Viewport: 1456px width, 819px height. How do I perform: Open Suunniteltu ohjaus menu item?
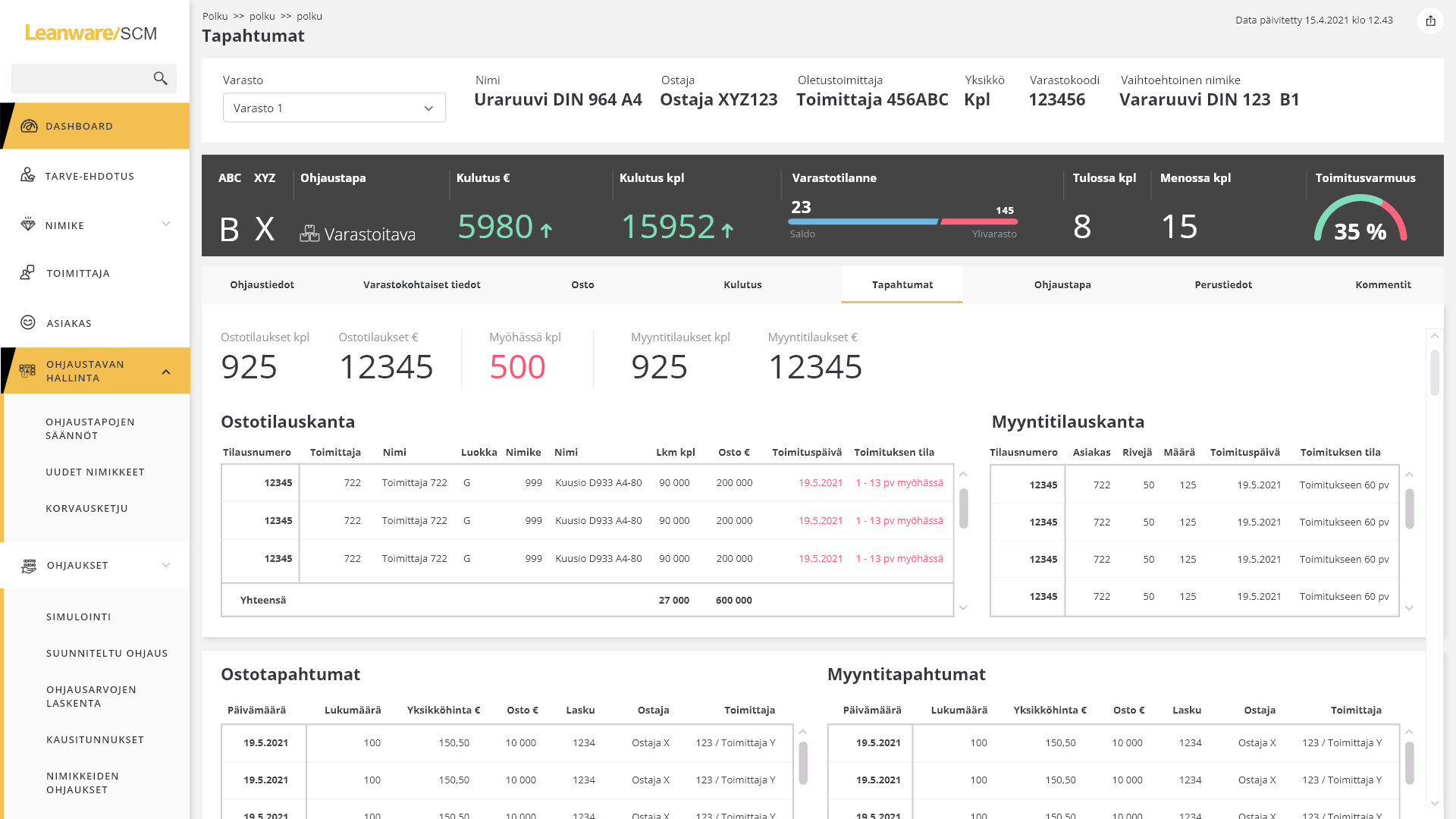pyautogui.click(x=107, y=653)
